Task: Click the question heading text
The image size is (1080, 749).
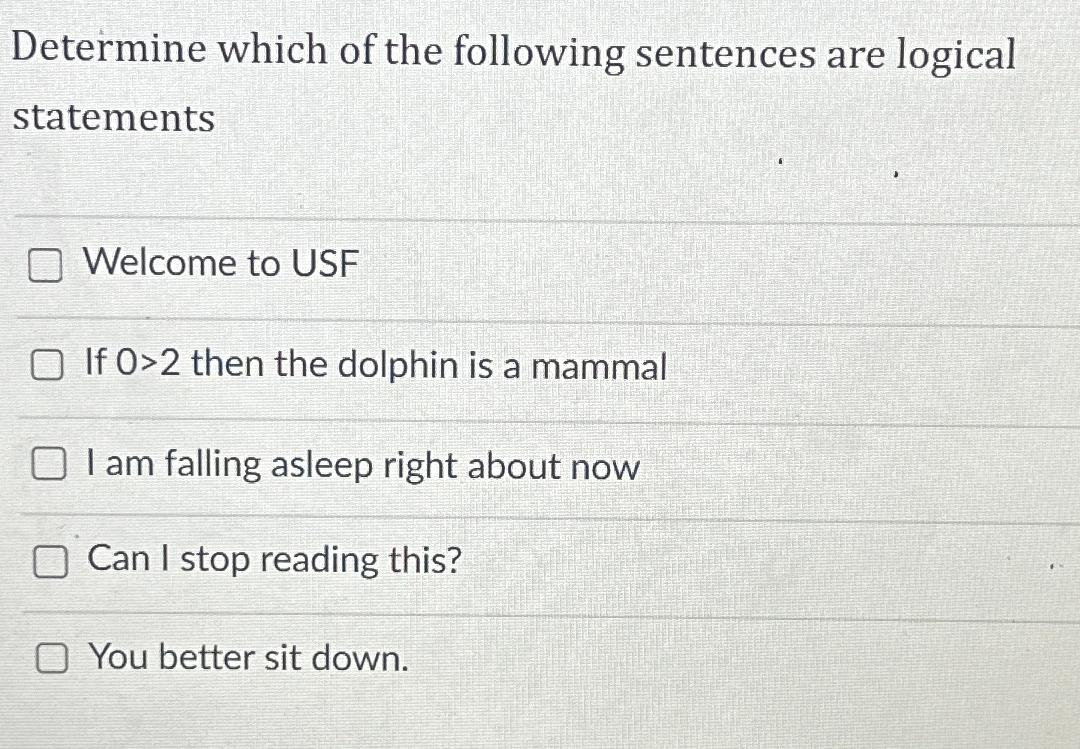Action: pyautogui.click(x=515, y=50)
